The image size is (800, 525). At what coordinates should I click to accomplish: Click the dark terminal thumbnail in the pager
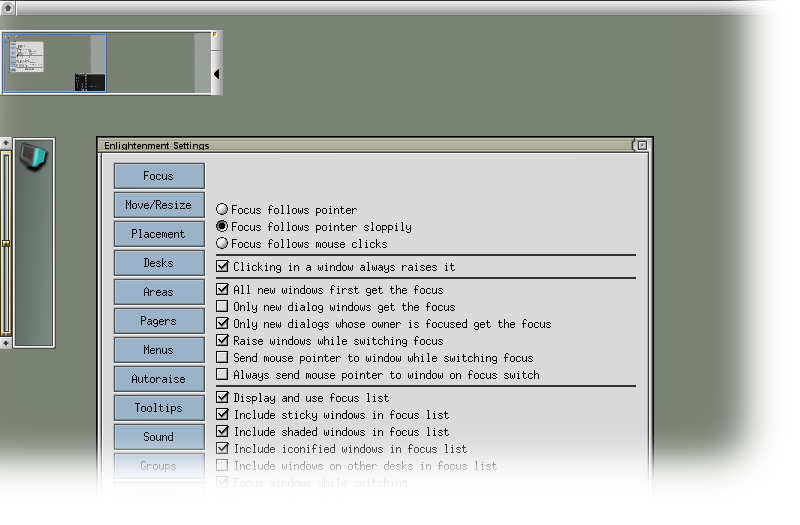pos(90,82)
